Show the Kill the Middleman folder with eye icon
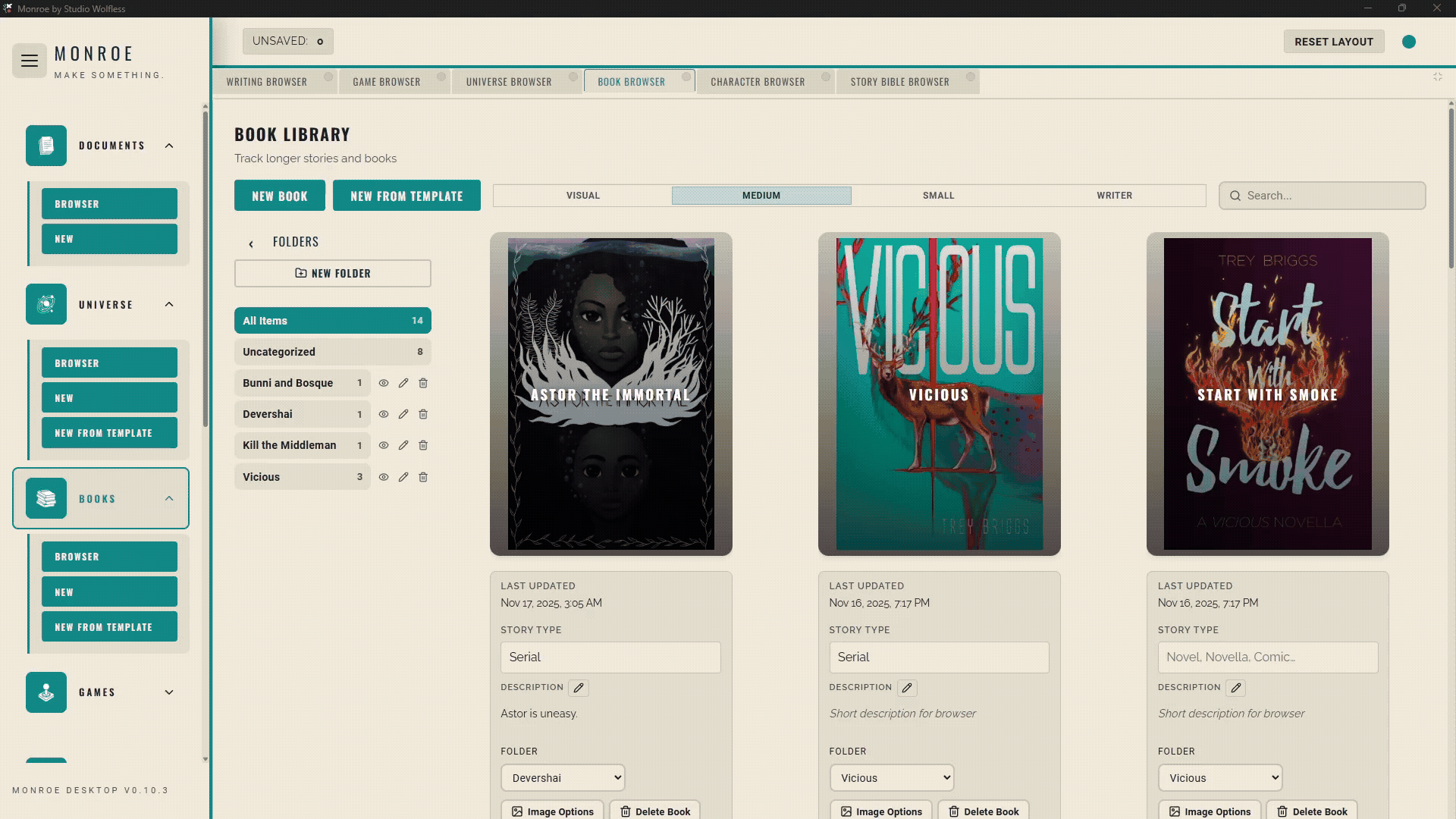 tap(384, 445)
